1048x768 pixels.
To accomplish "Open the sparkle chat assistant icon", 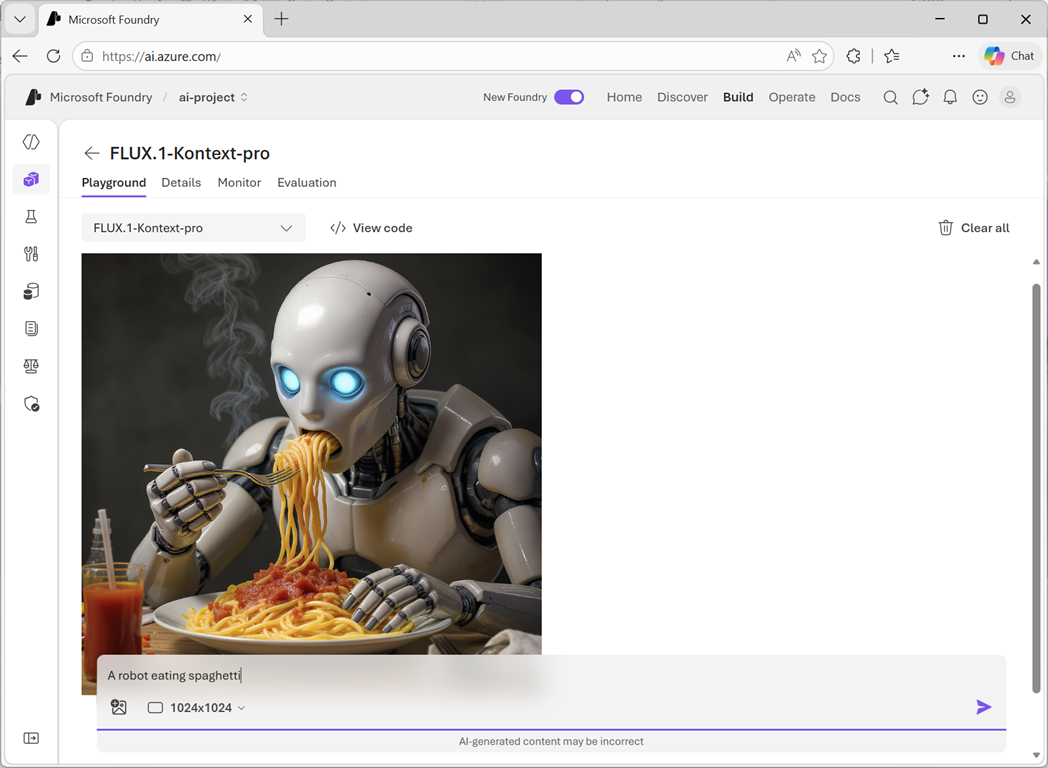I will pos(920,98).
